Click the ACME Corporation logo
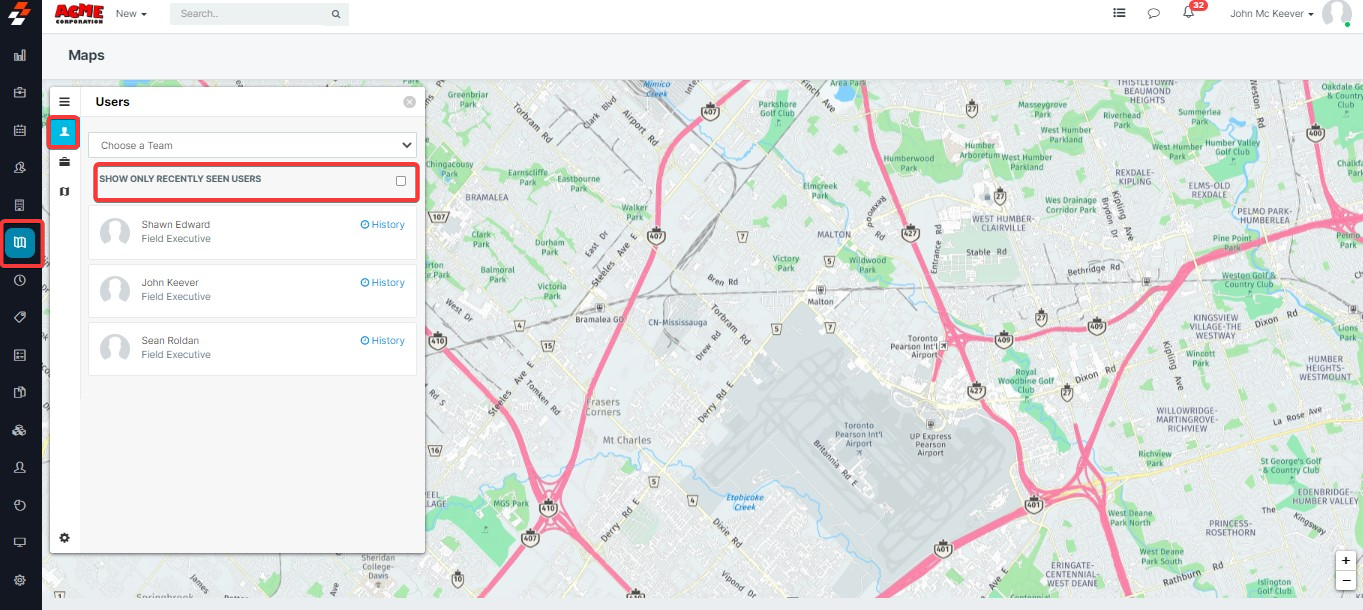 pyautogui.click(x=79, y=13)
